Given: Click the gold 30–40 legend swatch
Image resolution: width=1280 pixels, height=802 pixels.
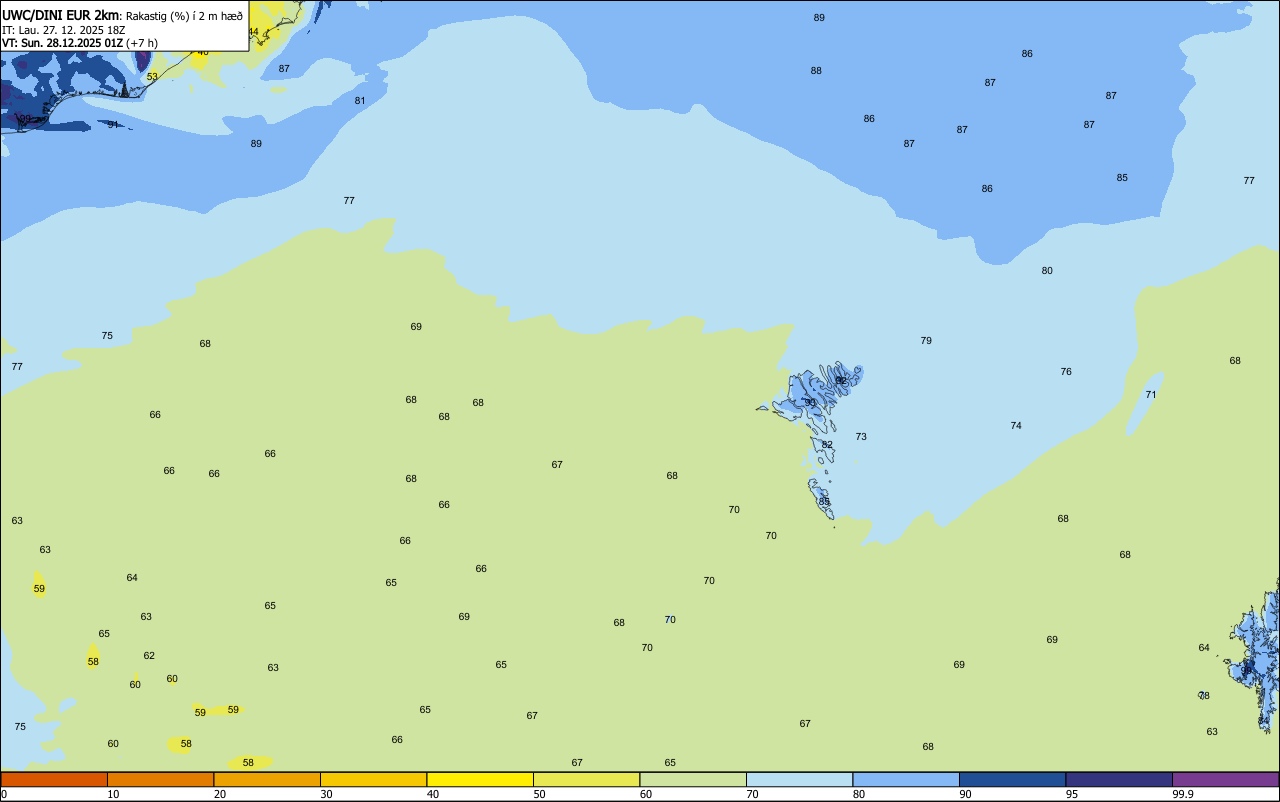Looking at the screenshot, I should point(373,779).
